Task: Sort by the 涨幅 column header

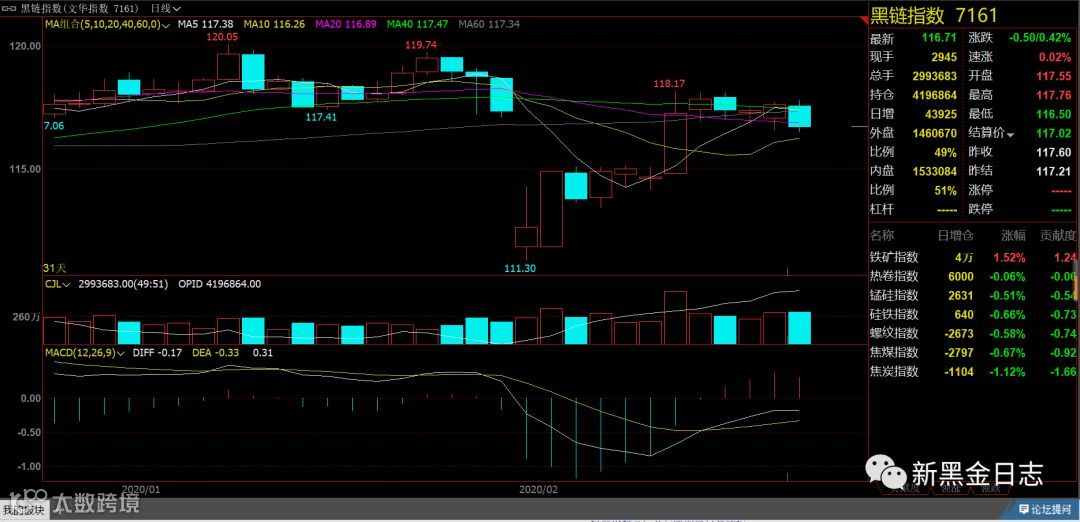Action: 1012,236
